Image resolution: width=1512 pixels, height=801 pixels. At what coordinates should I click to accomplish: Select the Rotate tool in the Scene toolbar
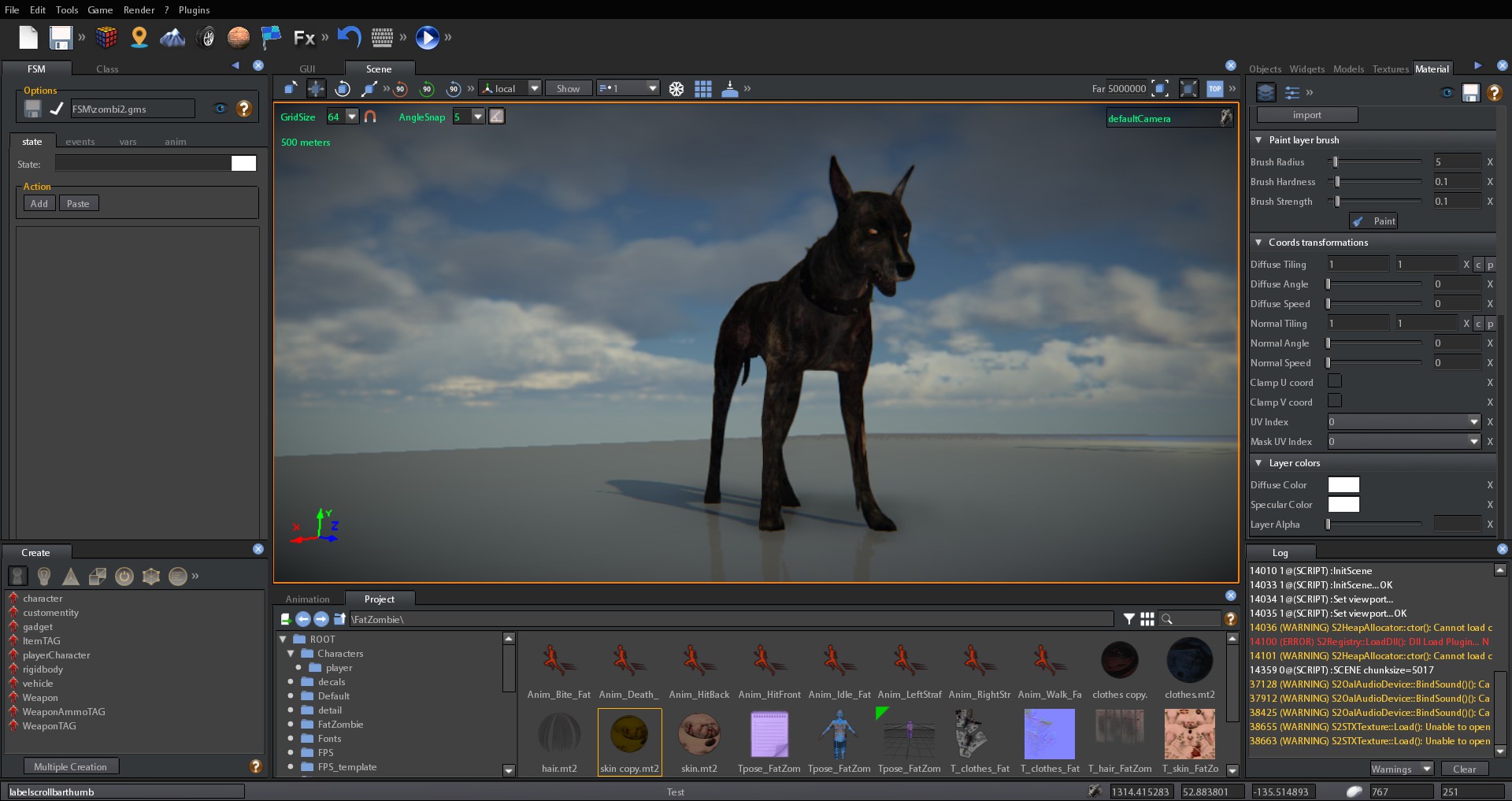pyautogui.click(x=343, y=88)
